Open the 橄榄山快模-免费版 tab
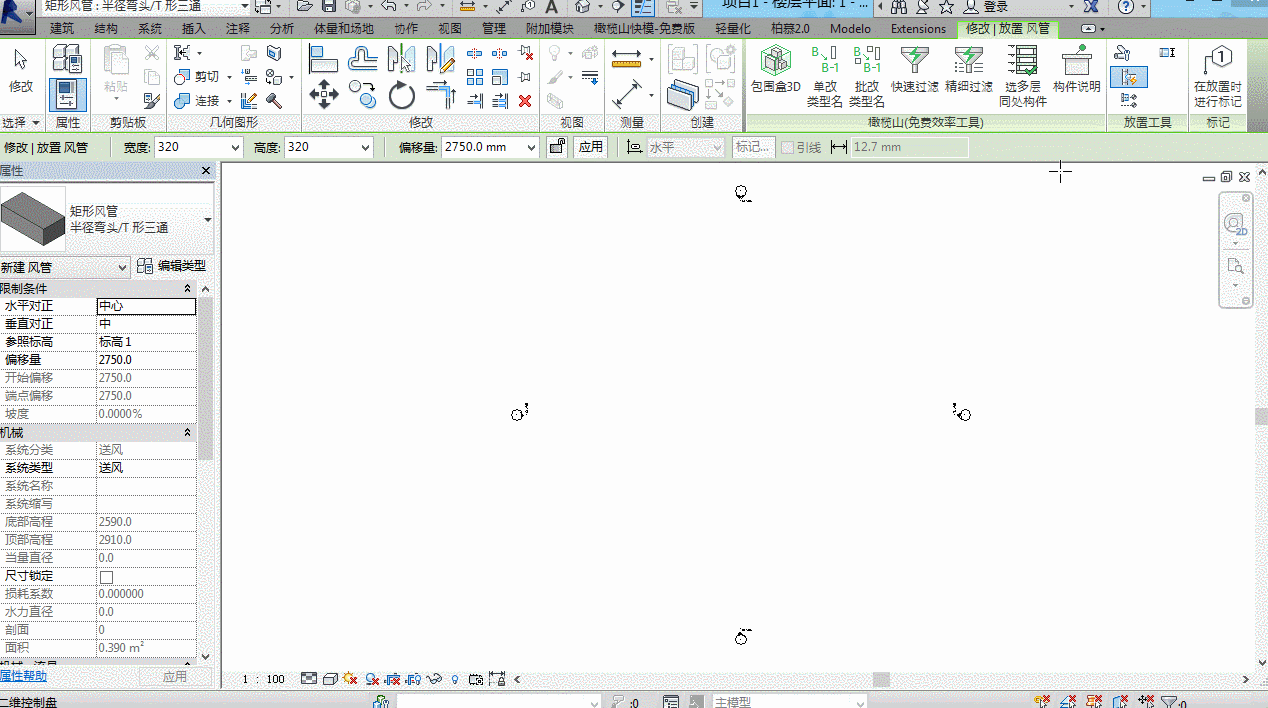This screenshot has width=1268, height=708. coord(644,29)
